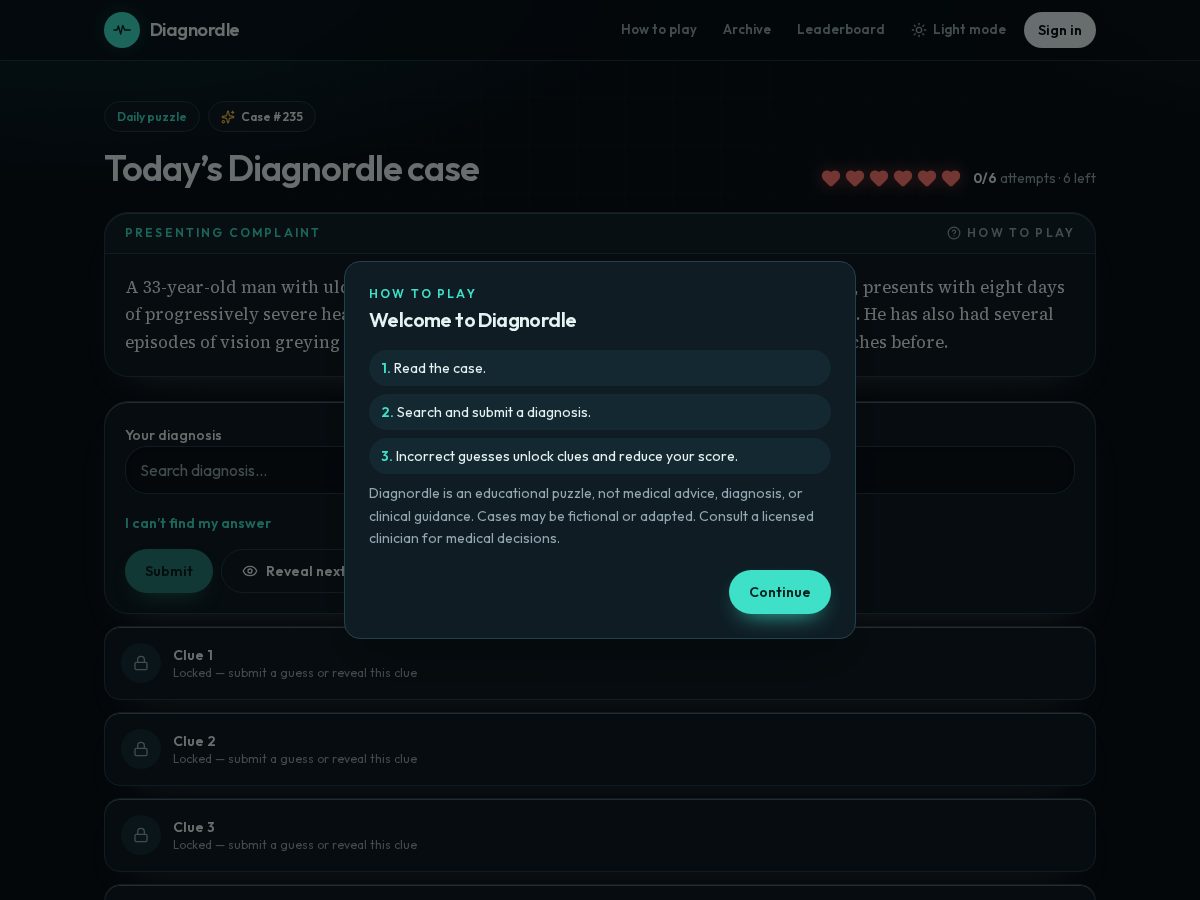Submit the diagnosis guess

point(169,571)
